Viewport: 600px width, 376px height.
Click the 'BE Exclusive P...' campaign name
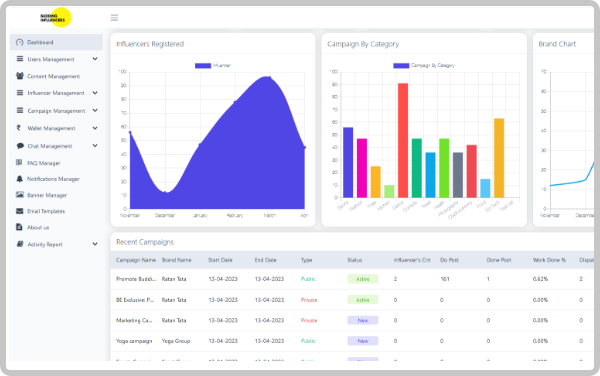135,300
